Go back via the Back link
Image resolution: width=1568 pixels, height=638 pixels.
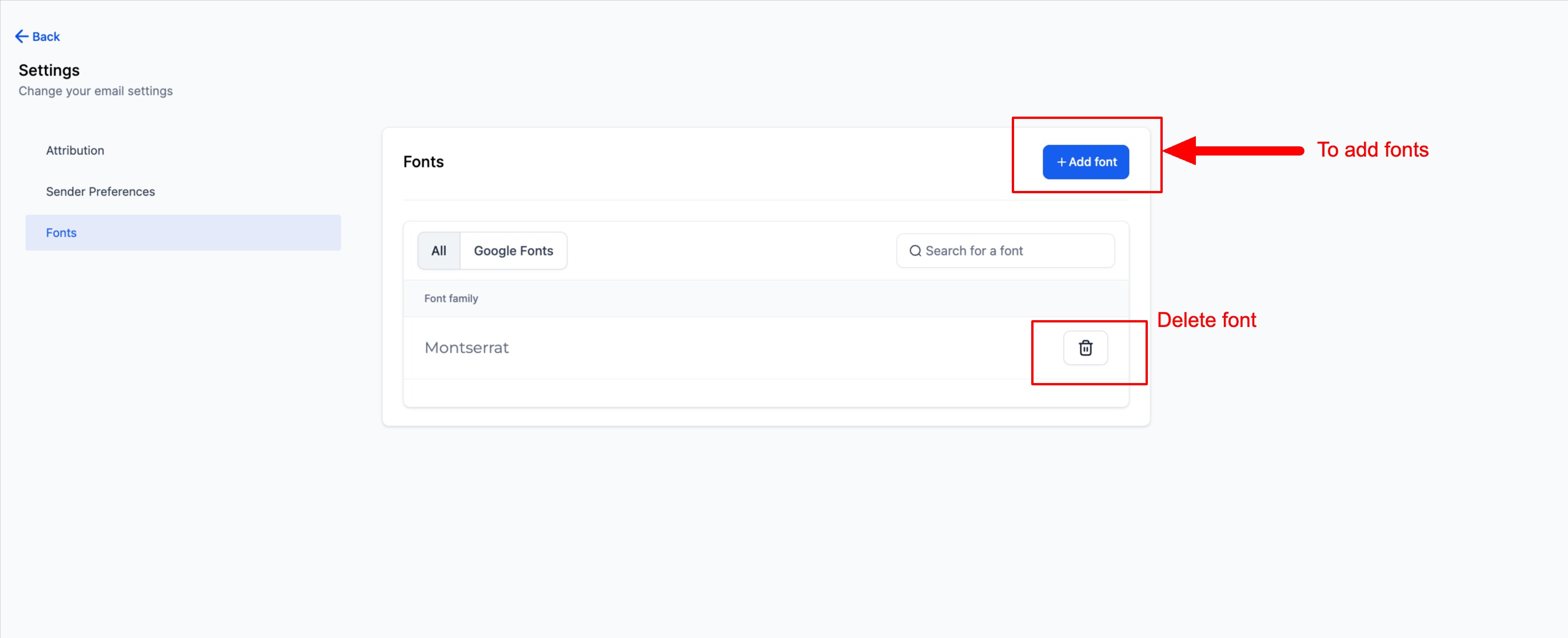46,37
